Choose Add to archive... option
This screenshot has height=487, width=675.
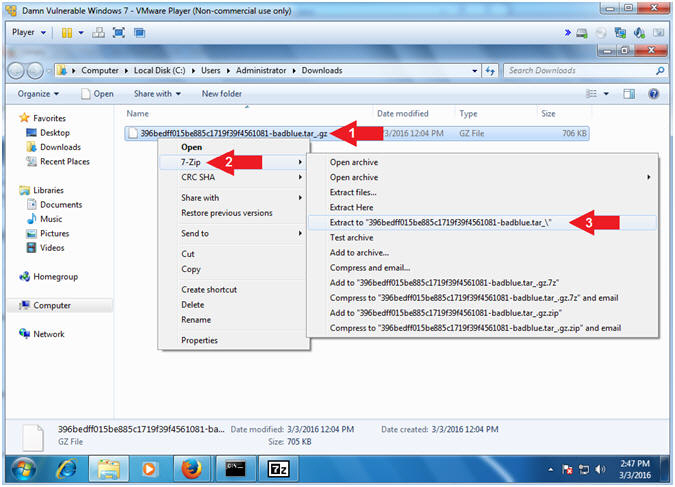[x=359, y=253]
